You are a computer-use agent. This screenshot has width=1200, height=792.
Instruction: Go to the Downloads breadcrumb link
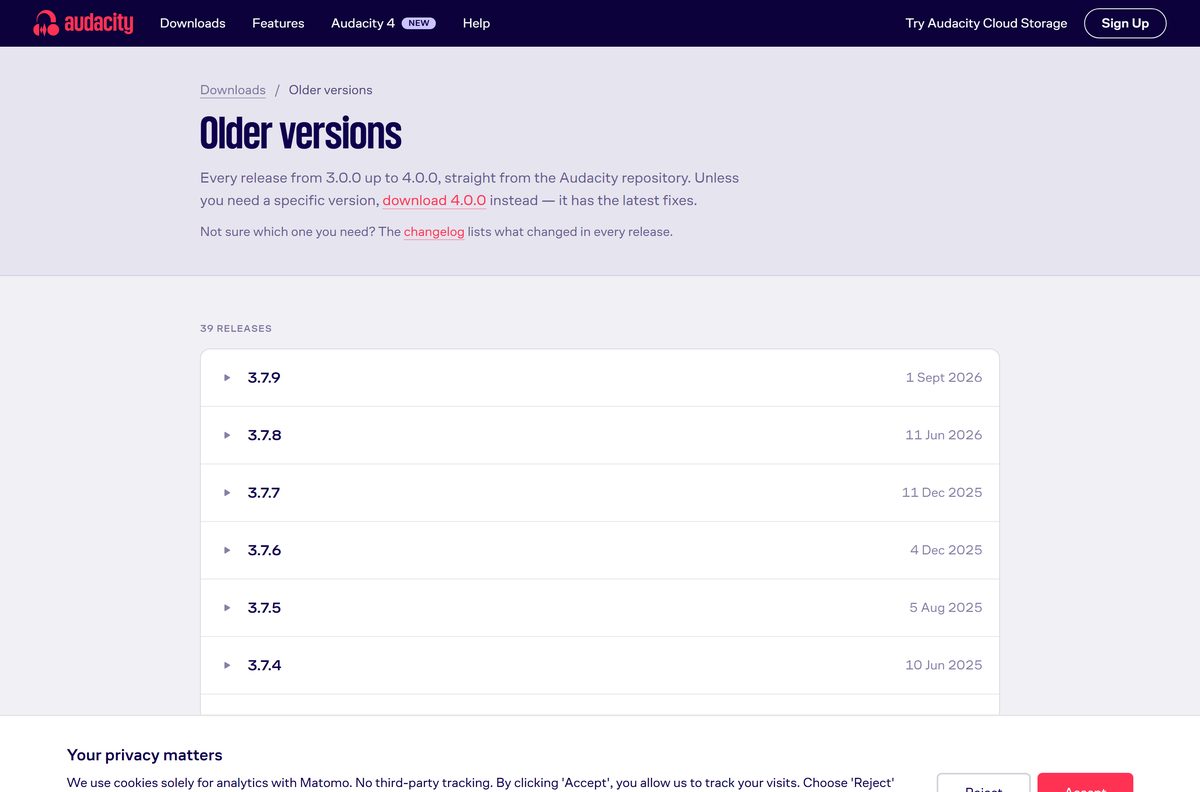(x=233, y=90)
